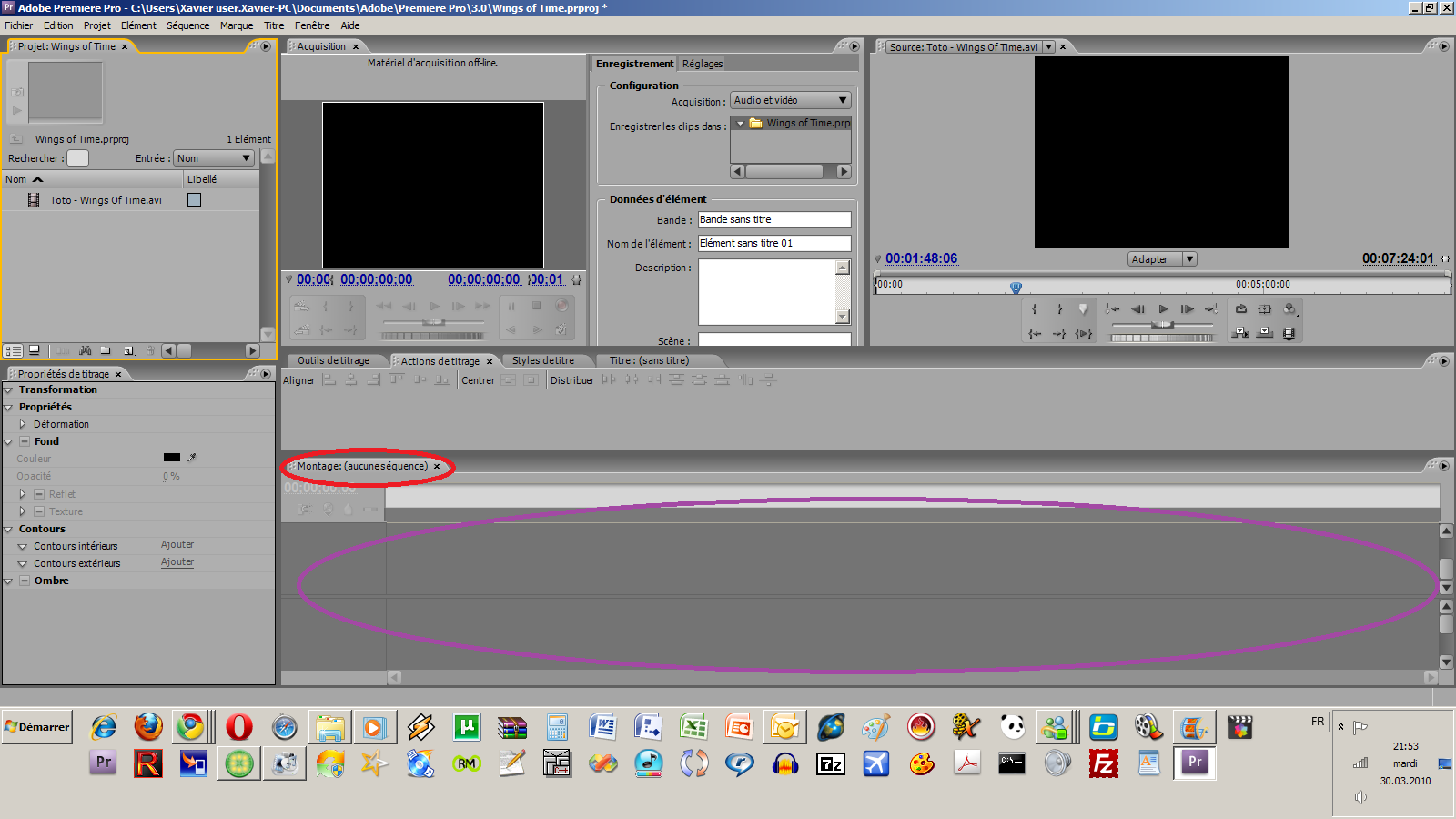Open Source clip selector dropdown arrow
This screenshot has height=819, width=1456.
click(x=1048, y=47)
